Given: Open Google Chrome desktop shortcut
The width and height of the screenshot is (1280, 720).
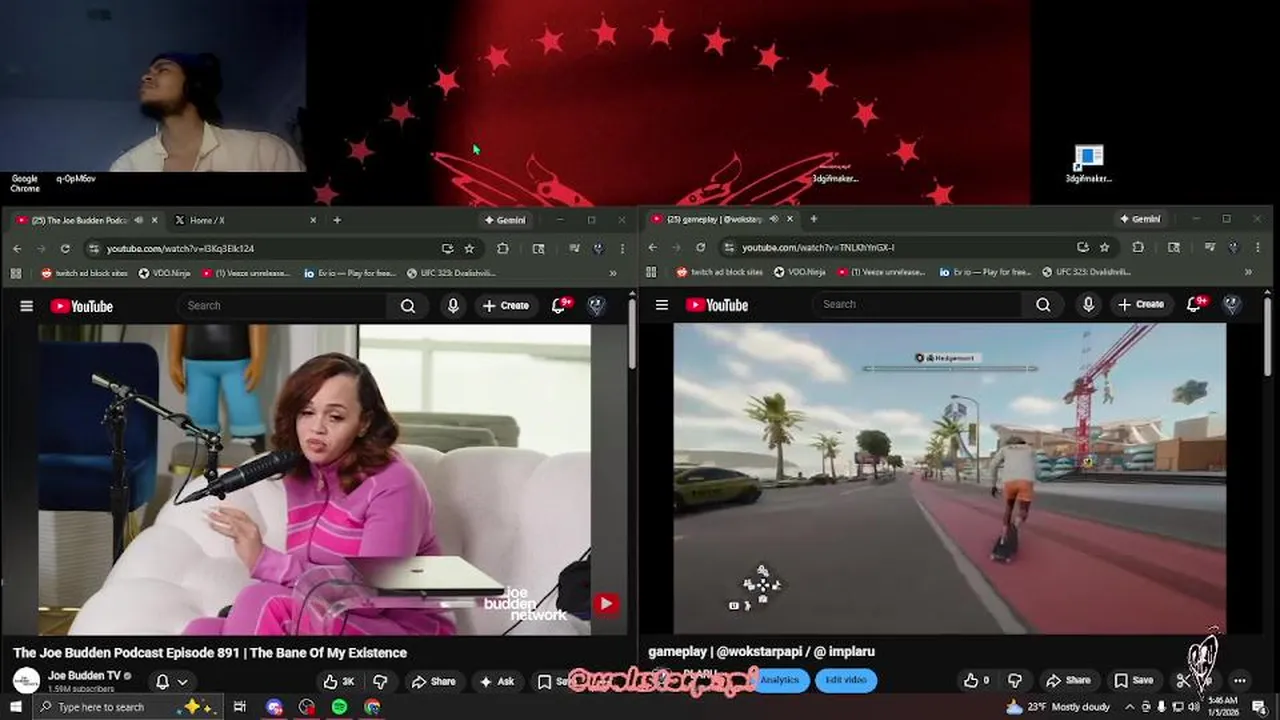Looking at the screenshot, I should pos(25,183).
